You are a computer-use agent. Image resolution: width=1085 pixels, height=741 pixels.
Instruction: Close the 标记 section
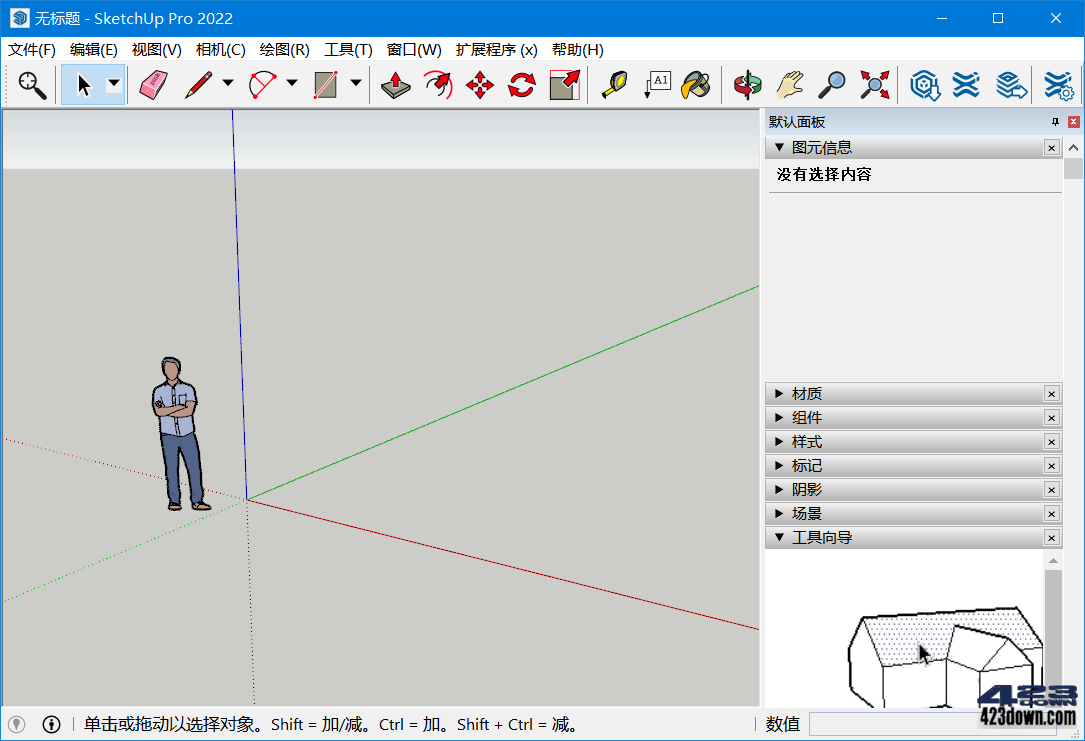1052,466
